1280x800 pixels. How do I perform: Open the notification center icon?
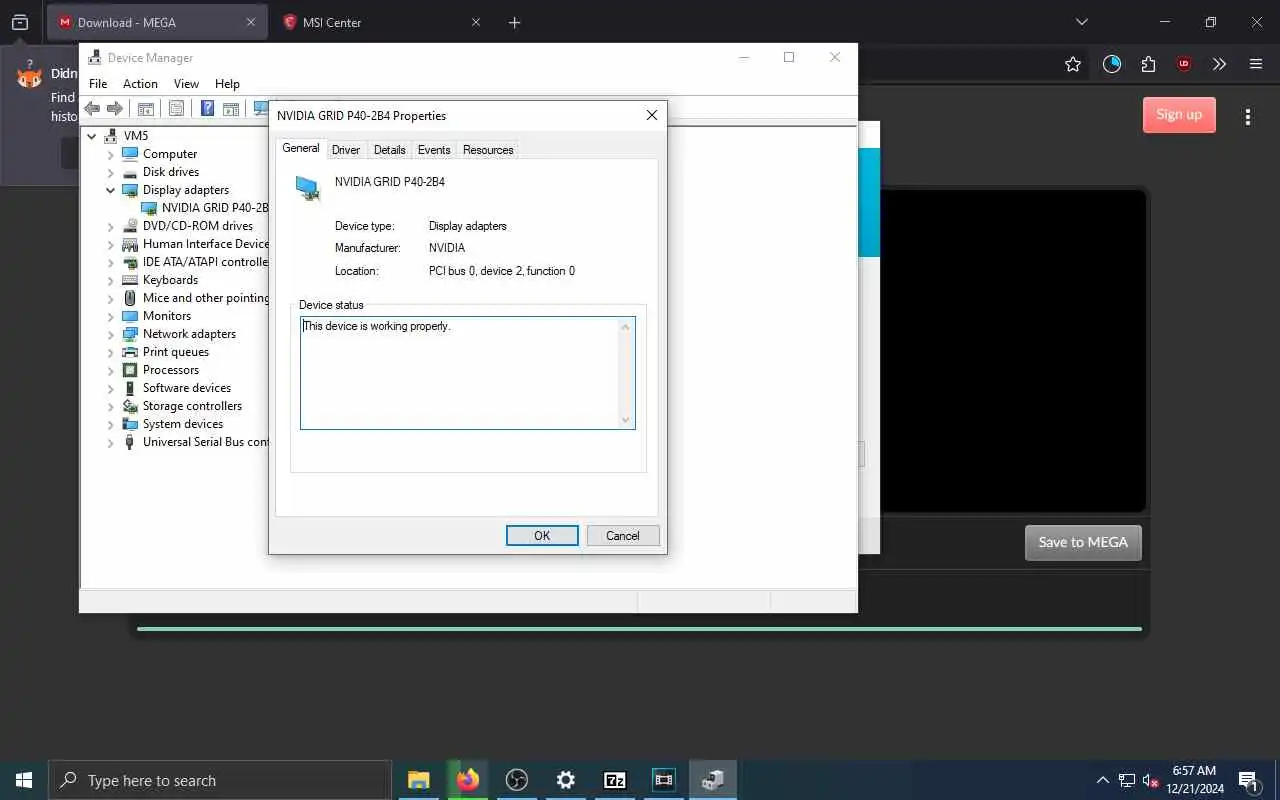point(1248,780)
